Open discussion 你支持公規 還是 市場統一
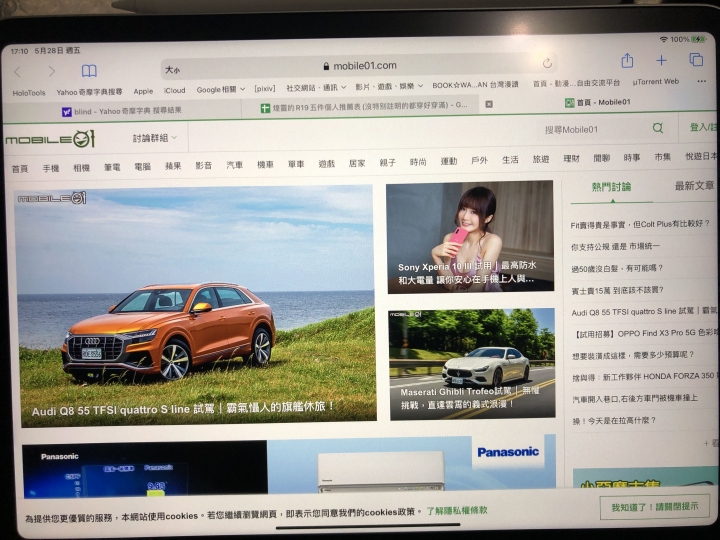The height and width of the screenshot is (540, 720). tap(615, 247)
